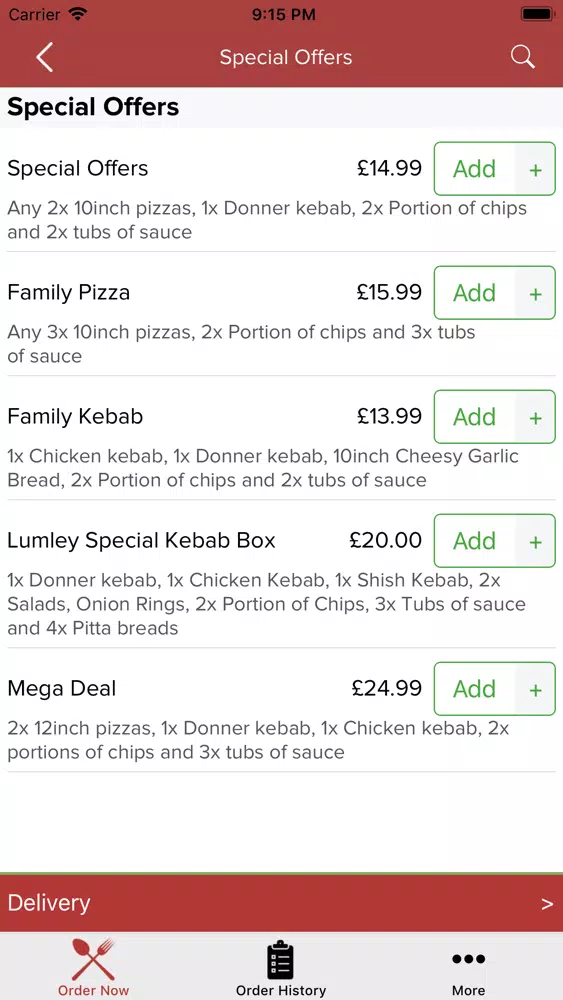The image size is (563, 1000).
Task: Open the Order History clipboard icon
Action: pyautogui.click(x=281, y=960)
